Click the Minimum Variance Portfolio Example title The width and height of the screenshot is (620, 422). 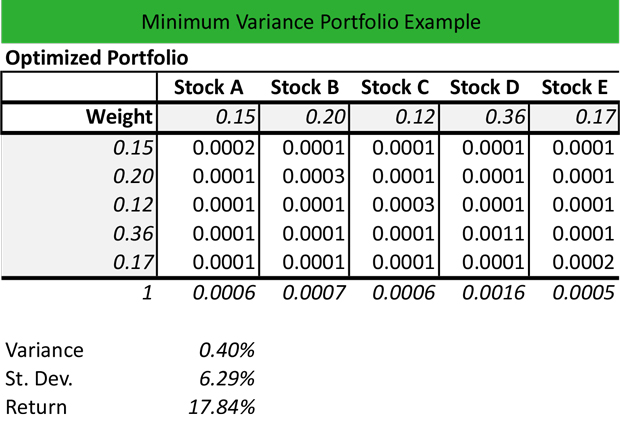click(x=310, y=21)
